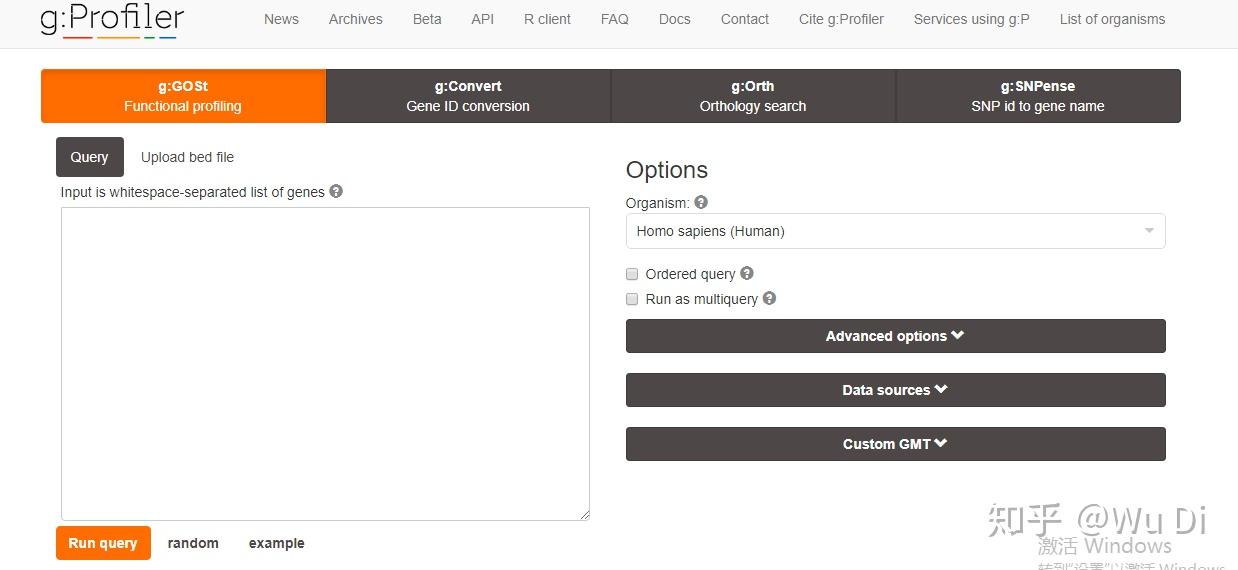Open the FAQ page in navigation
Viewport: 1238px width, 570px height.
(x=615, y=19)
